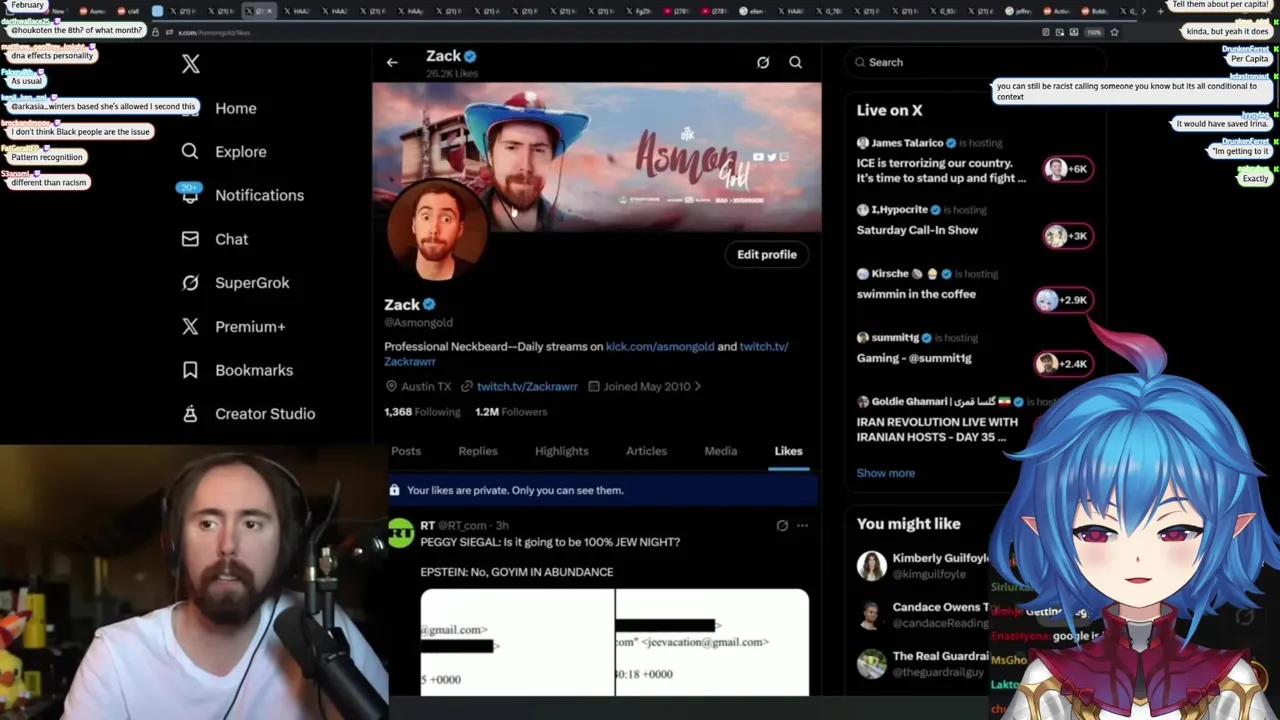
Task: Click the Chat envelope icon
Action: [x=190, y=239]
